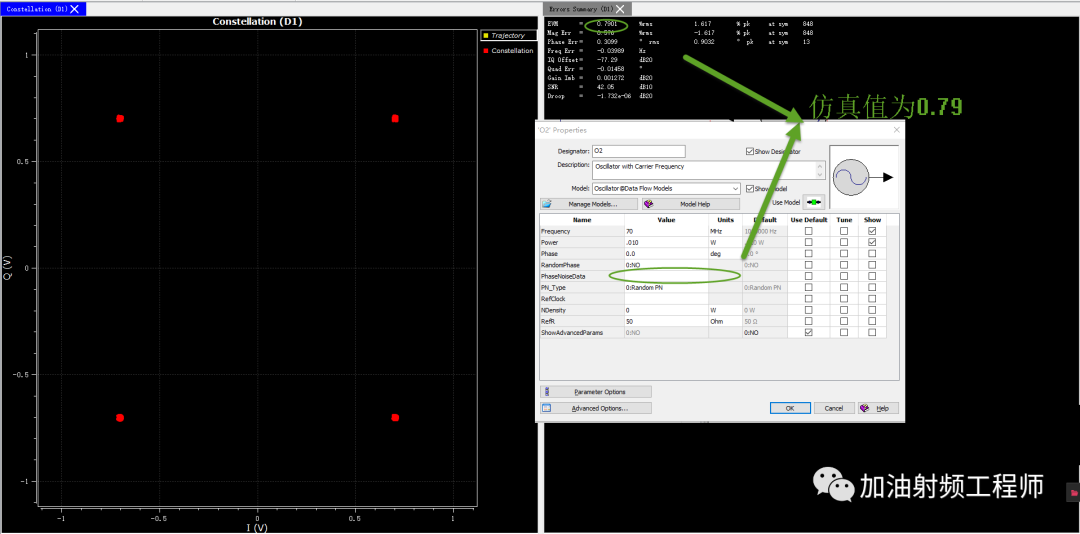The height and width of the screenshot is (534, 1080).
Task: Toggle Show Model checkbox
Action: [749, 188]
